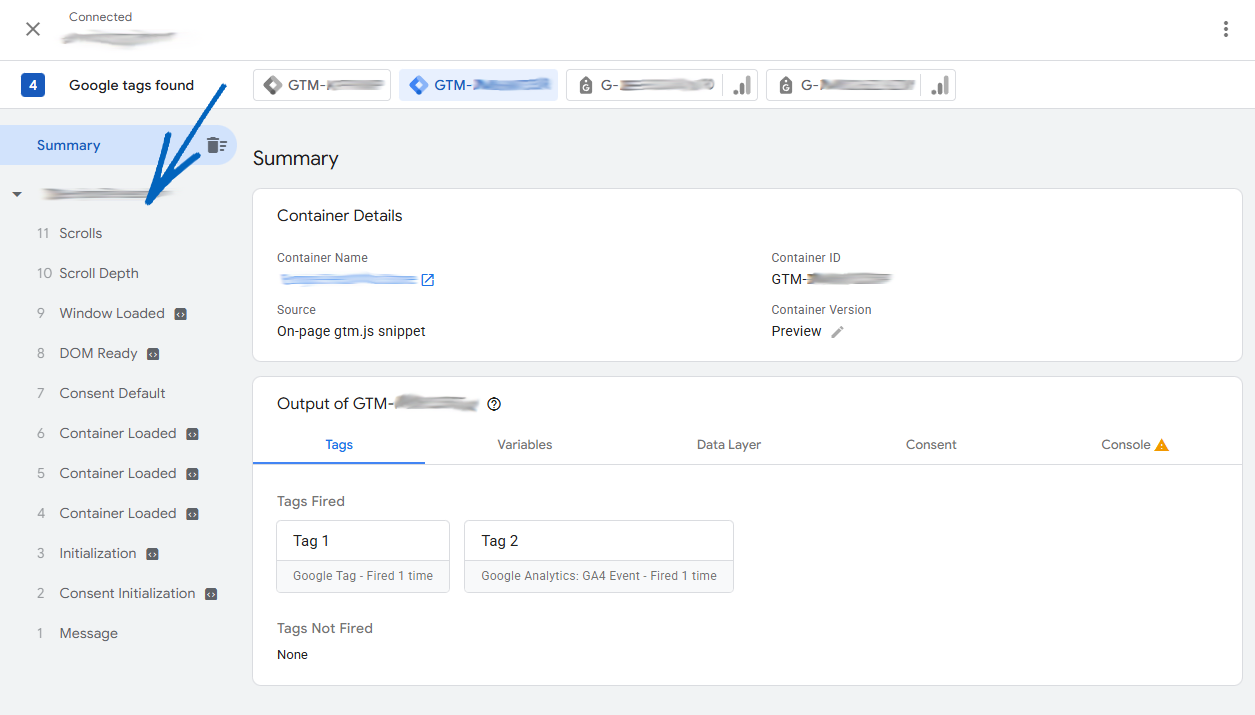
Task: Switch to the Tags tab
Action: 339,445
